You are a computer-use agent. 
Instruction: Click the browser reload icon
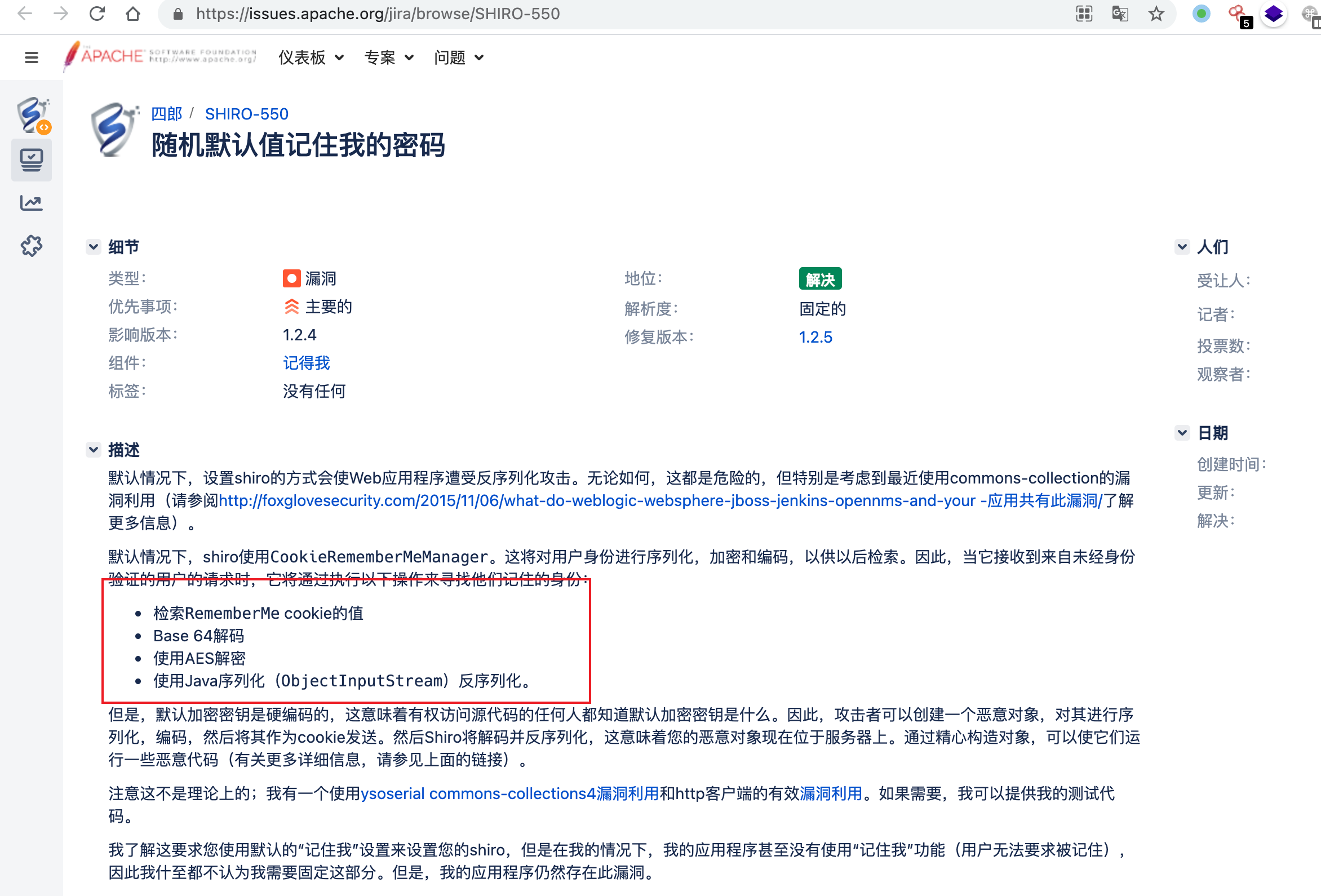coord(97,14)
